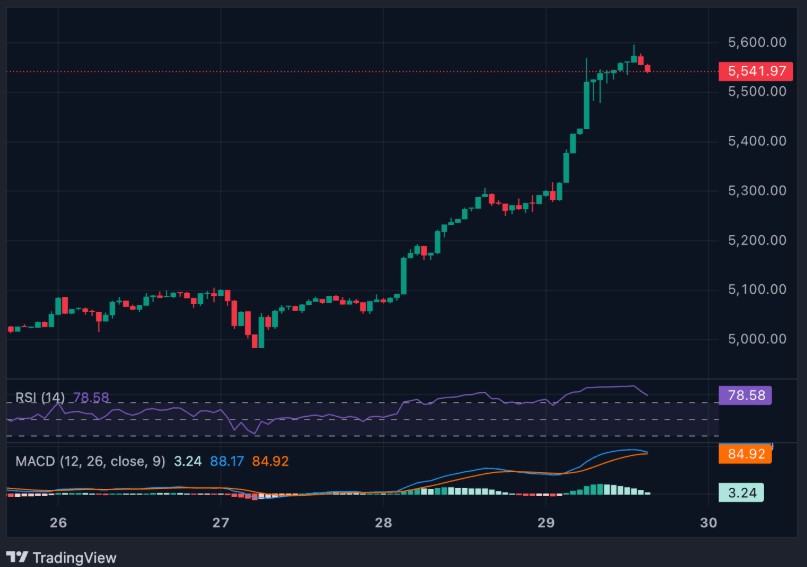
Task: Click date label 27 on time axis
Action: pyautogui.click(x=220, y=523)
